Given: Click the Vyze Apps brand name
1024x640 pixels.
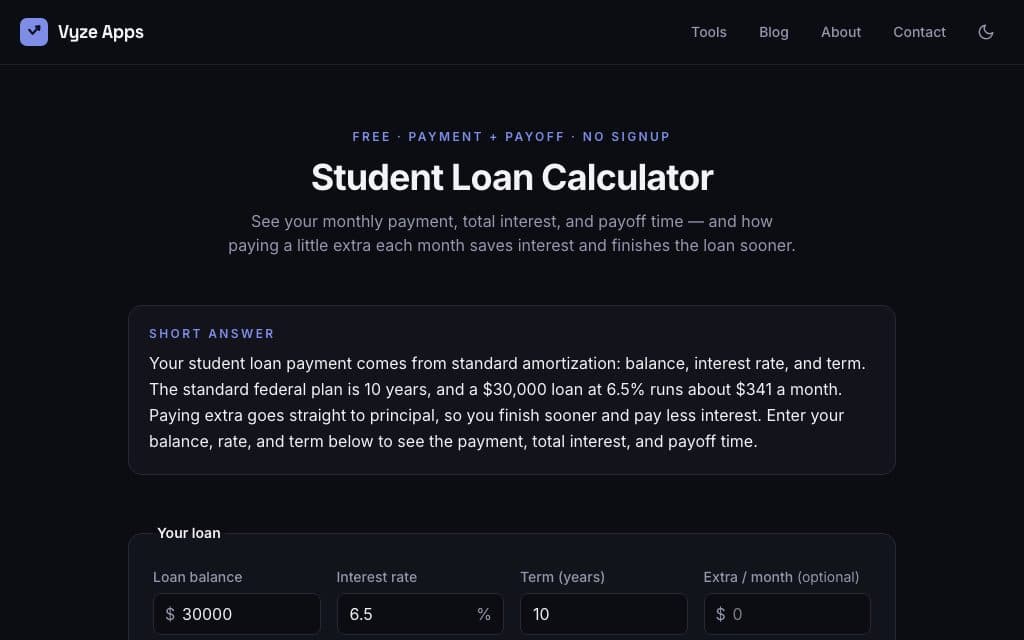Looking at the screenshot, I should [x=101, y=32].
